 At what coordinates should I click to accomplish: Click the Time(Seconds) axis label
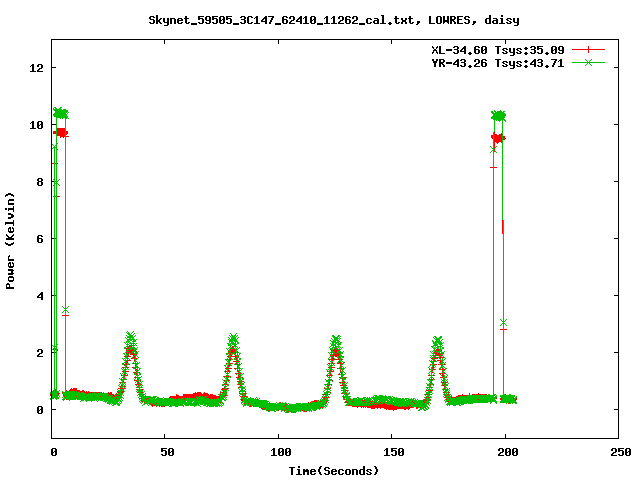pos(334,471)
